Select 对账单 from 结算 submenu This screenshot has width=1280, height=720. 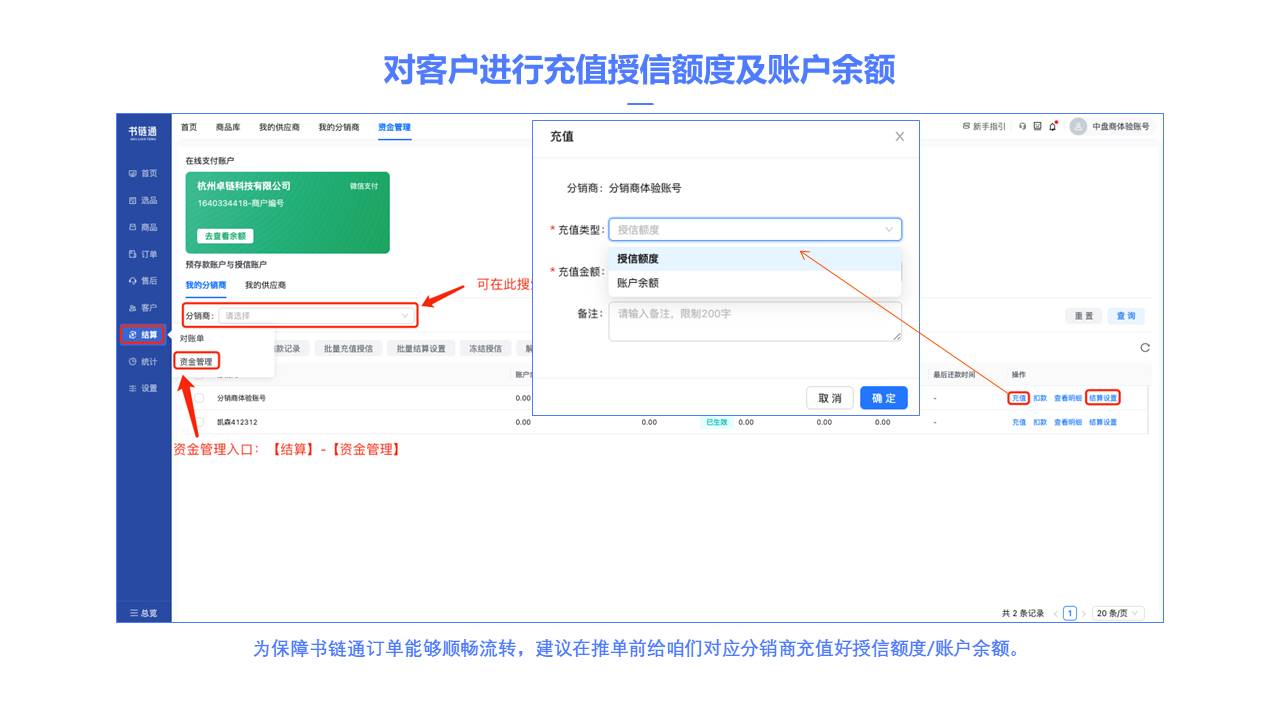click(x=192, y=339)
